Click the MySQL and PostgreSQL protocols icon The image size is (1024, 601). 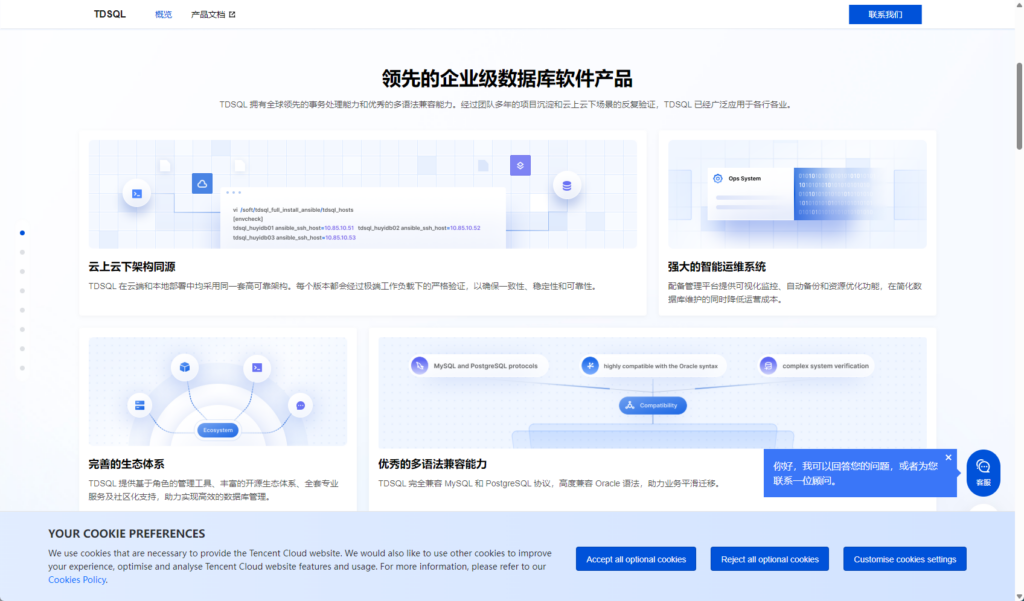(x=420, y=366)
